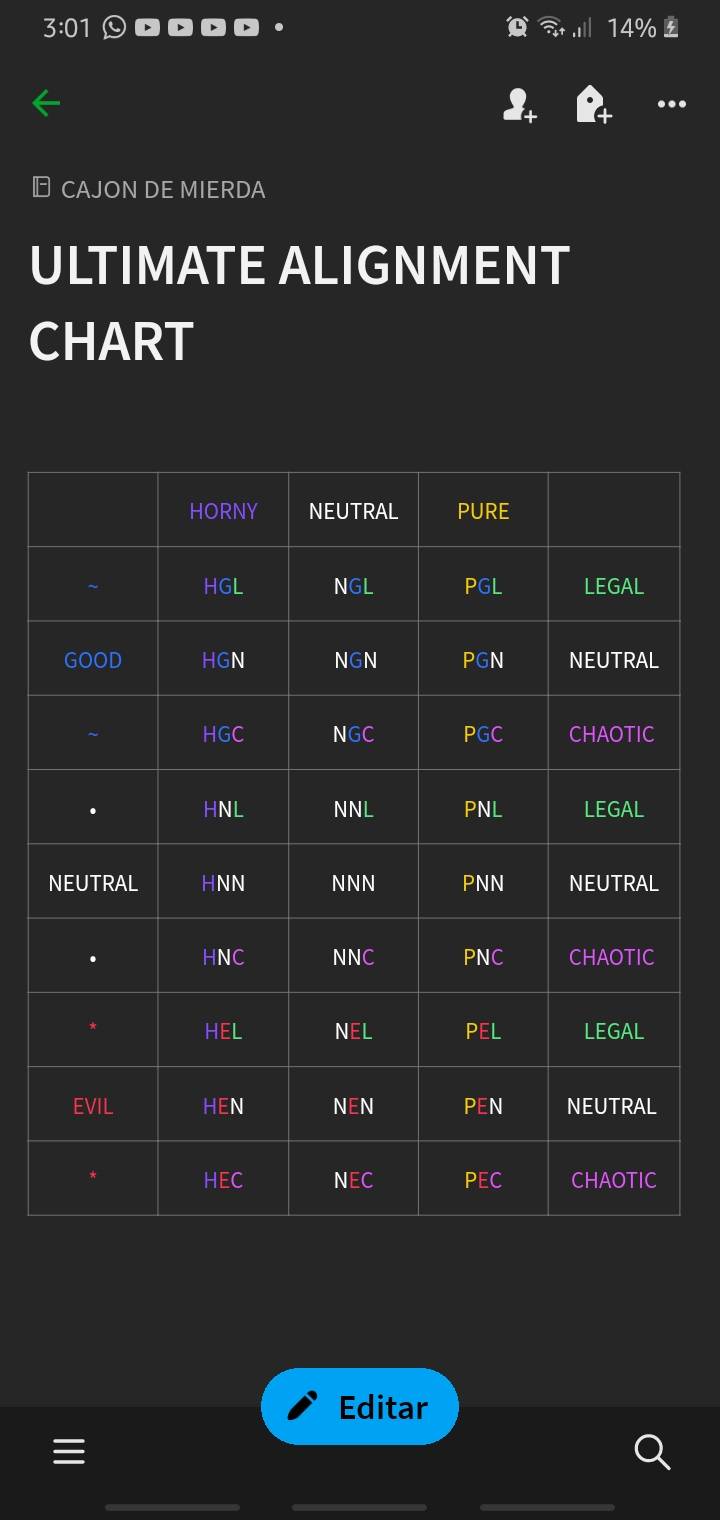Open the CAJON DE MIERDA category
Viewport: 720px width, 1520px height.
click(x=163, y=189)
